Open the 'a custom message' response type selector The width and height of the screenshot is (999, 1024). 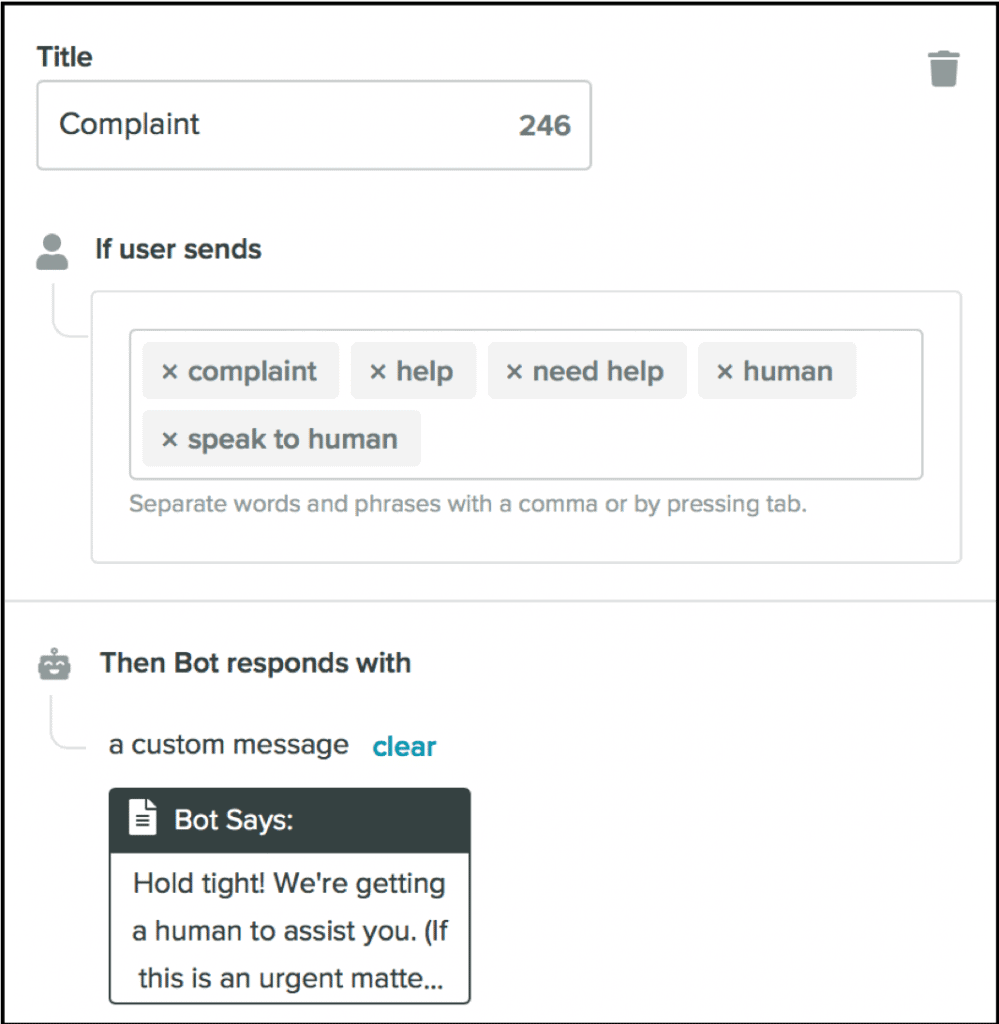[228, 744]
